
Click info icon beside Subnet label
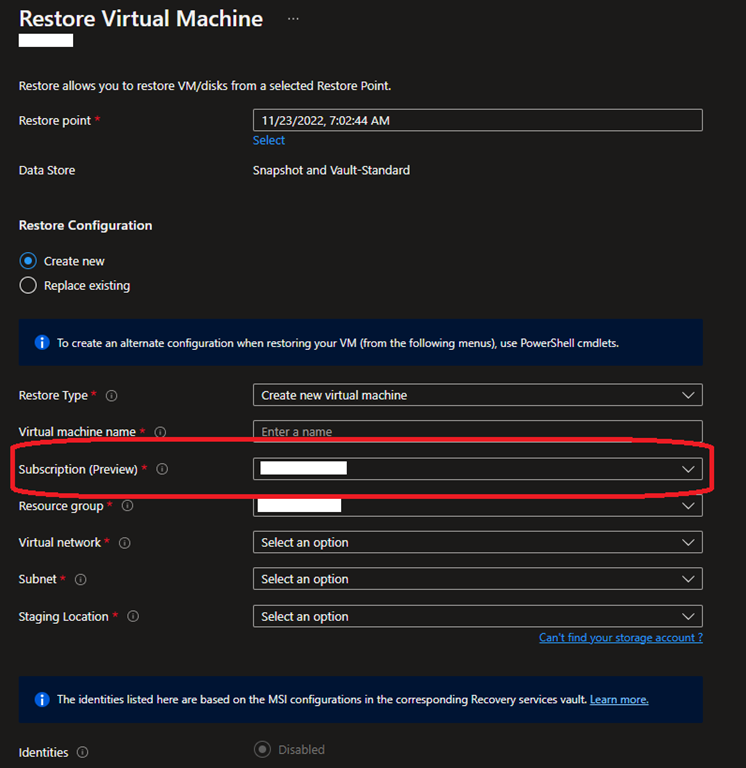[x=81, y=580]
